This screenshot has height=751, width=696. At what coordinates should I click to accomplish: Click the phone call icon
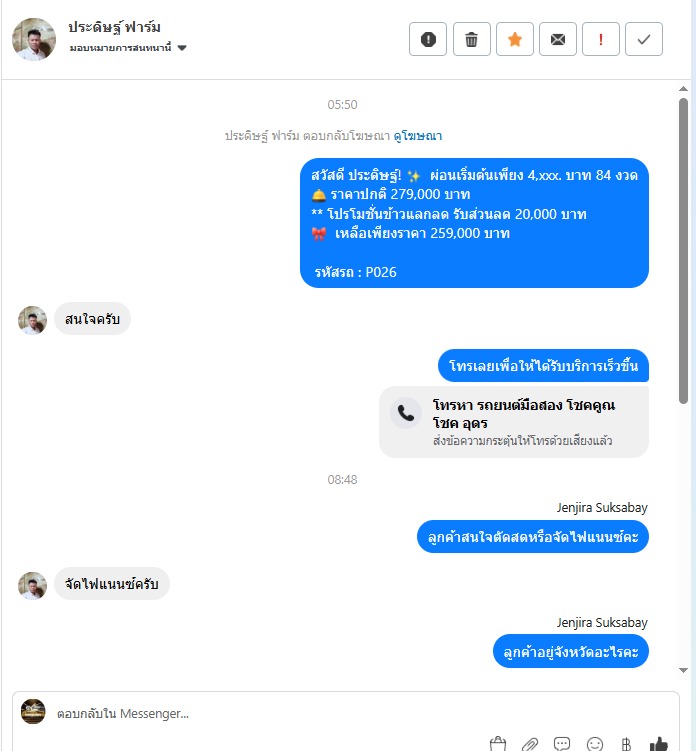point(406,413)
